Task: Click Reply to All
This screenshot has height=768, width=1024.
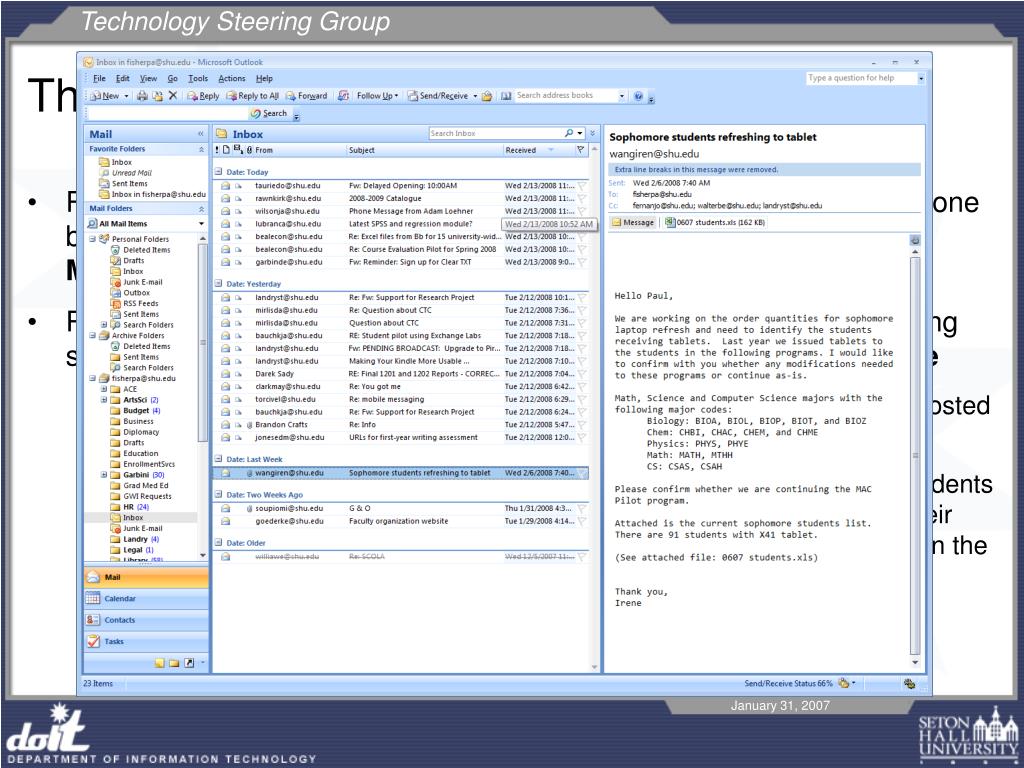Action: coord(253,96)
